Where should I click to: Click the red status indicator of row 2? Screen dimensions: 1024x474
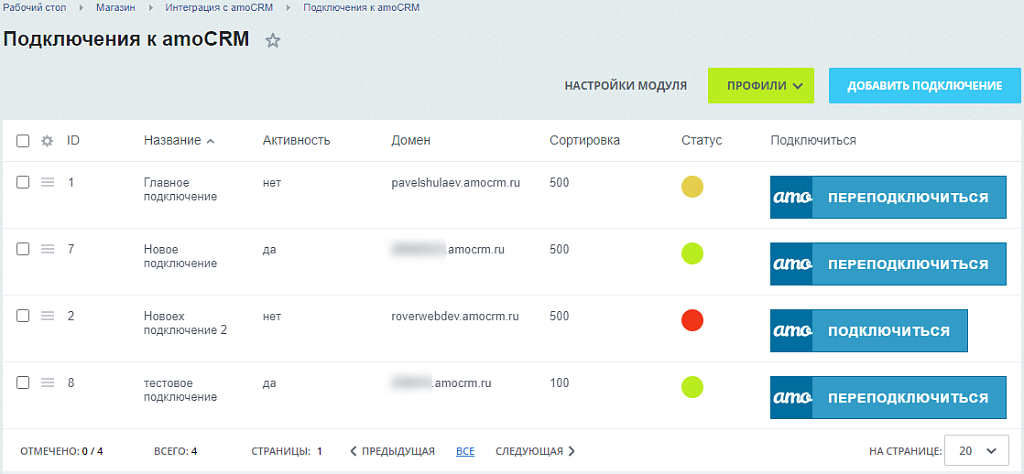coord(692,320)
